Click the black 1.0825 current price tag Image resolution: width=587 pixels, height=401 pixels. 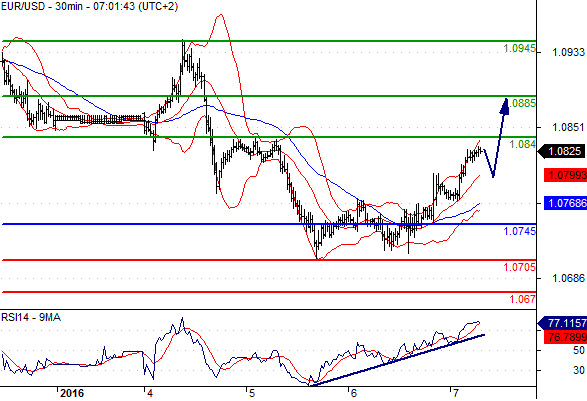(562, 151)
